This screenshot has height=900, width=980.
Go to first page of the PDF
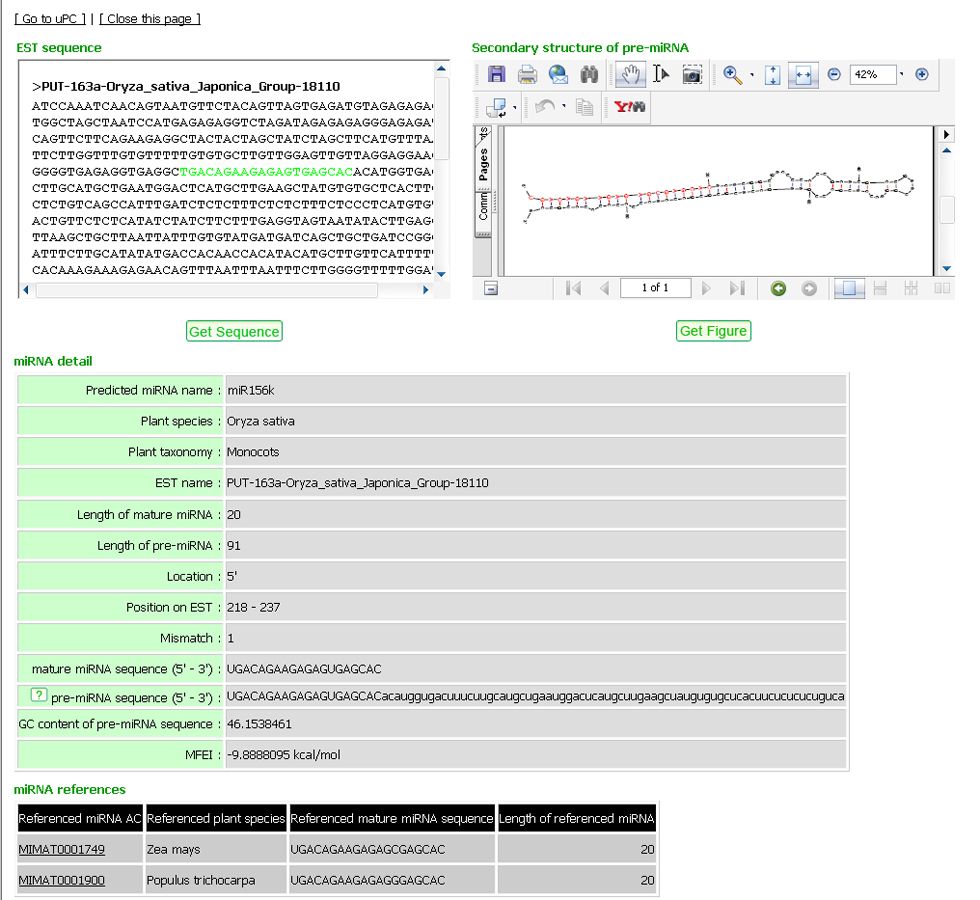pos(573,288)
